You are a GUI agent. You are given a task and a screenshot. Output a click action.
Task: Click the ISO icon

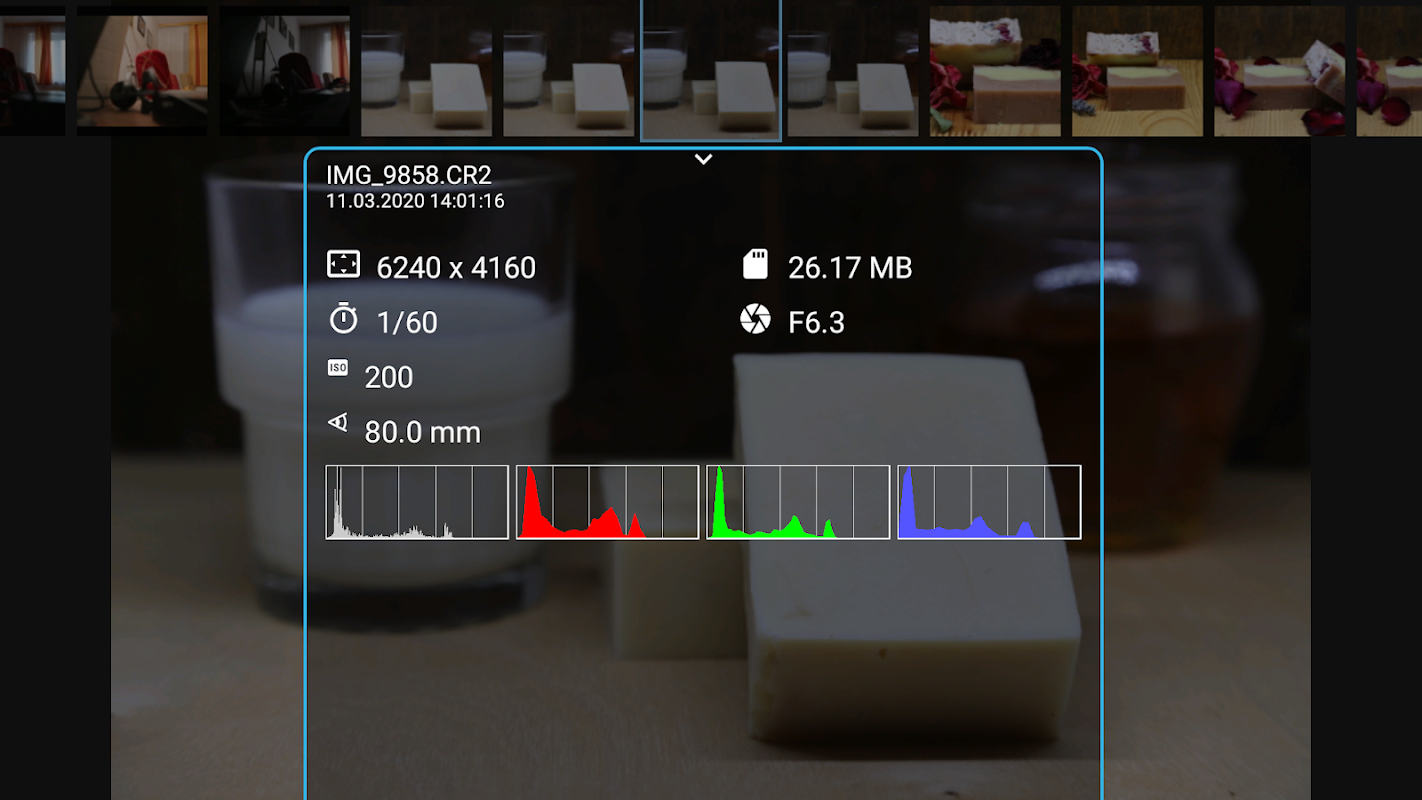coord(338,368)
